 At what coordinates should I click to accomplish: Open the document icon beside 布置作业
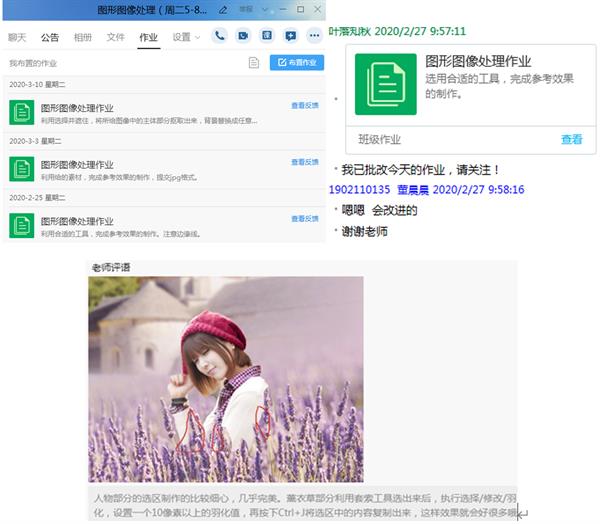point(254,63)
